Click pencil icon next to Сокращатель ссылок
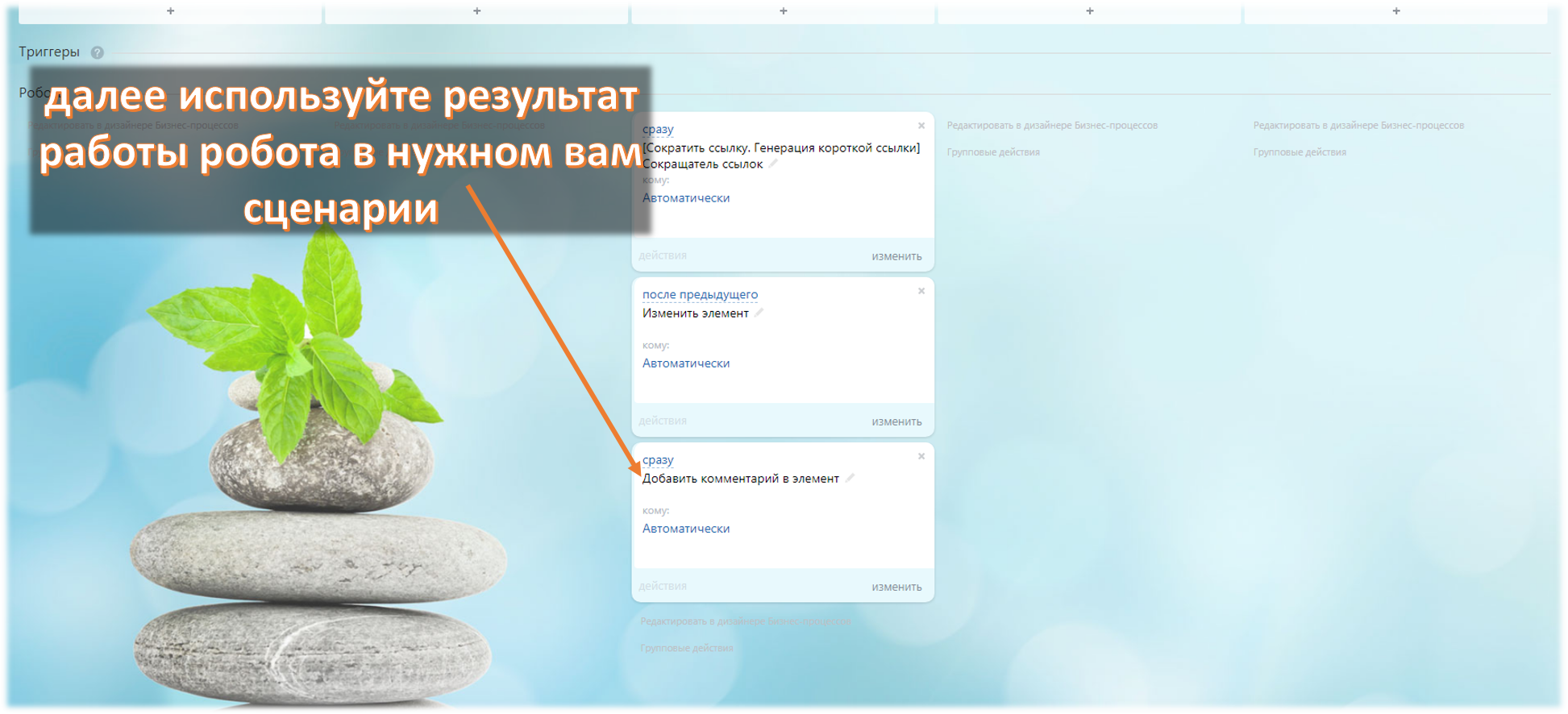1568x714 pixels. click(x=773, y=164)
